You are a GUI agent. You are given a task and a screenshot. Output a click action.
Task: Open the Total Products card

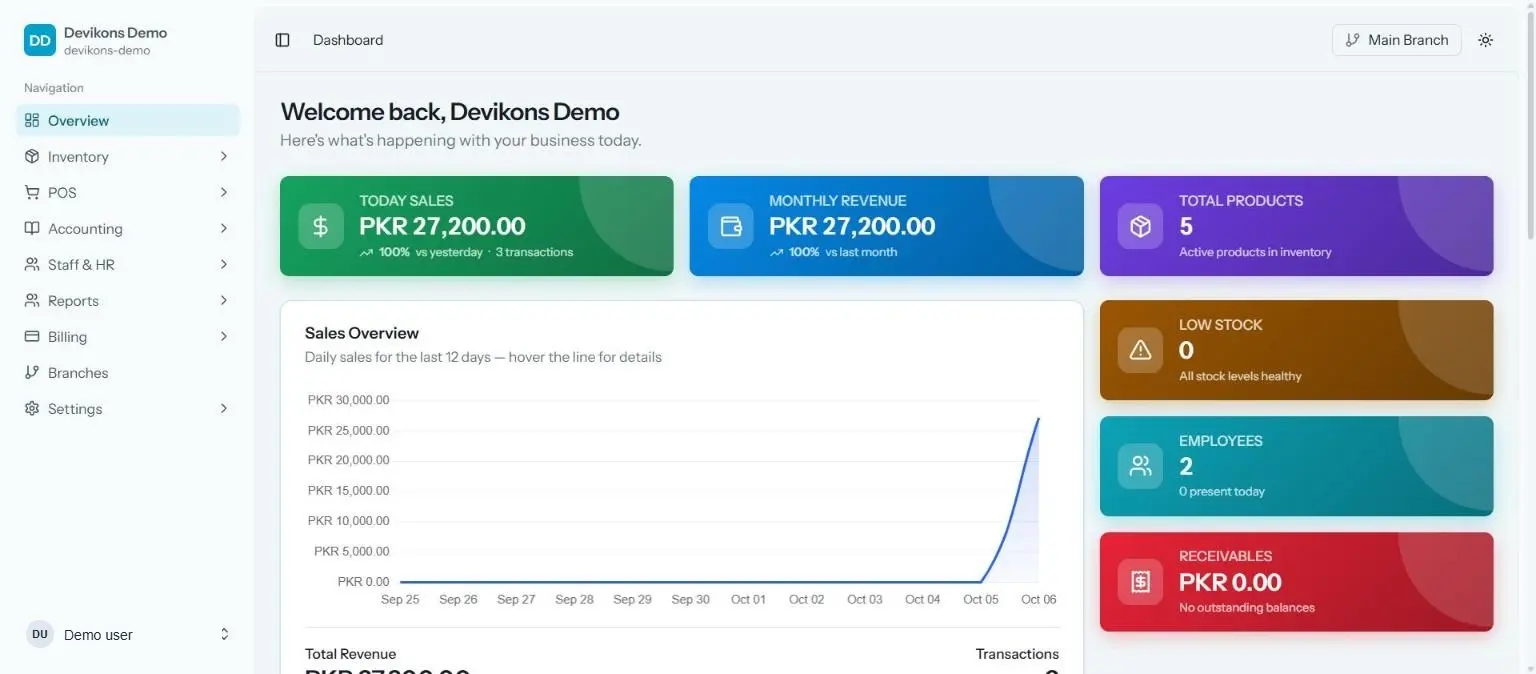[x=1297, y=226]
